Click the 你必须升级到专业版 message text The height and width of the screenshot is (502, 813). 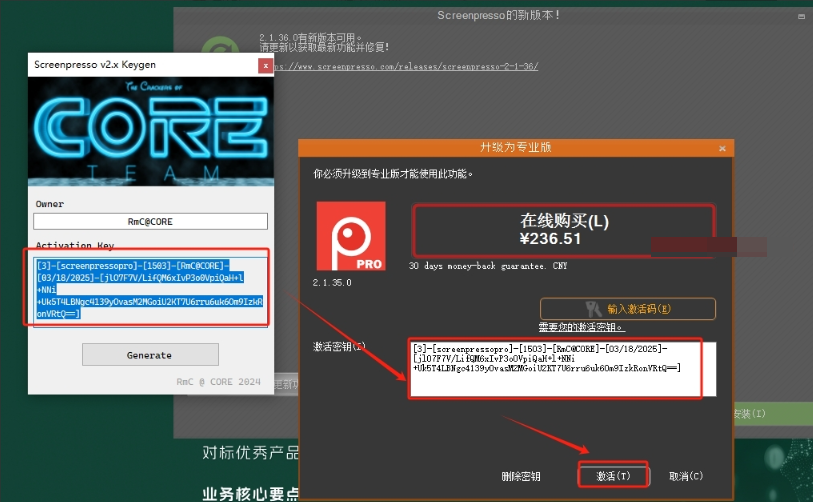coord(393,174)
